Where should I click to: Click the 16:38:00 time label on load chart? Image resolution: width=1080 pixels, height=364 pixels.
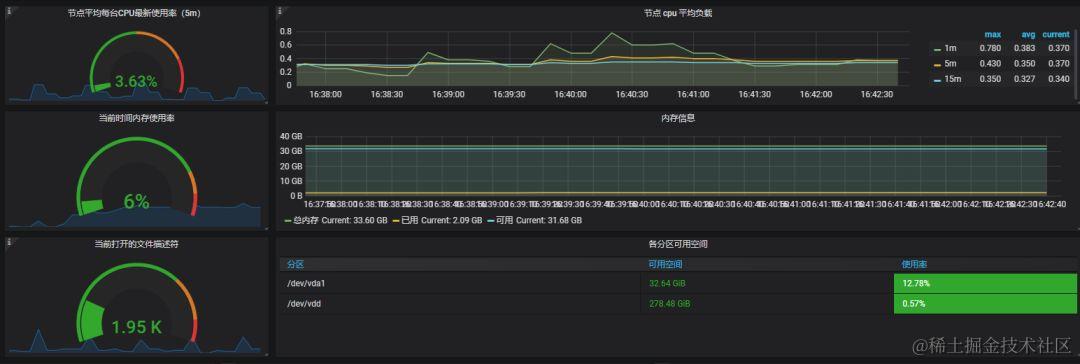point(326,94)
